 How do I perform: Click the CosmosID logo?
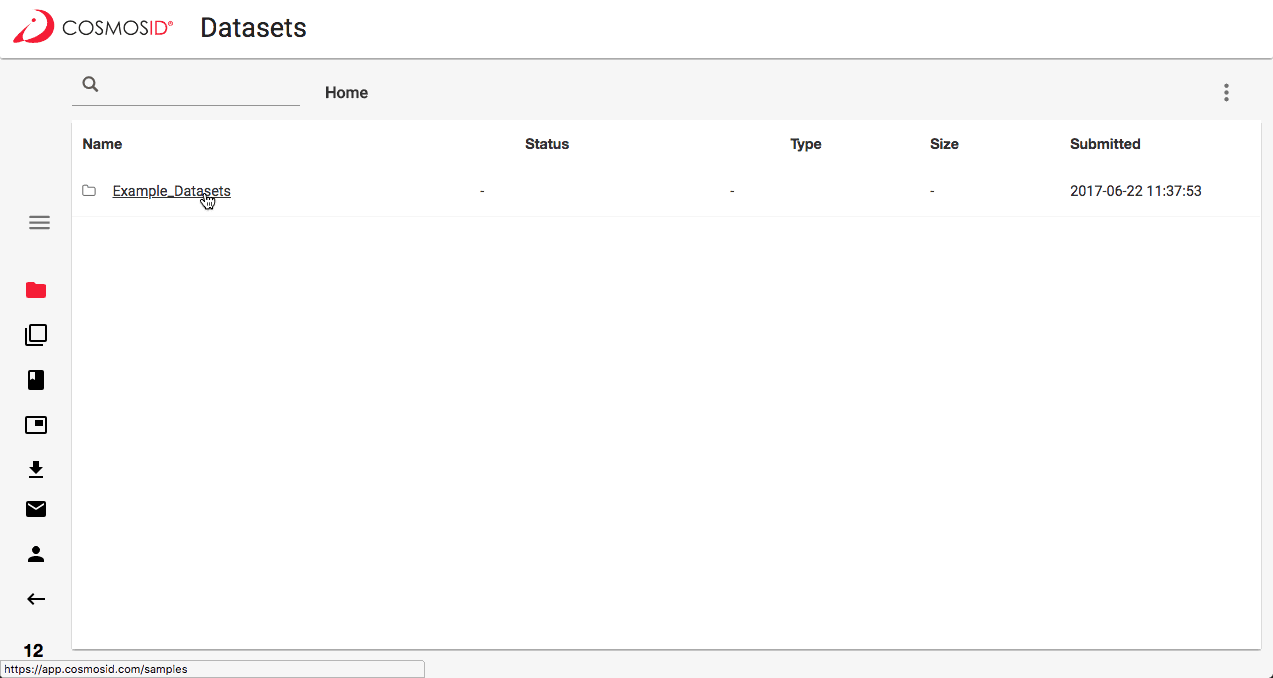pos(93,27)
